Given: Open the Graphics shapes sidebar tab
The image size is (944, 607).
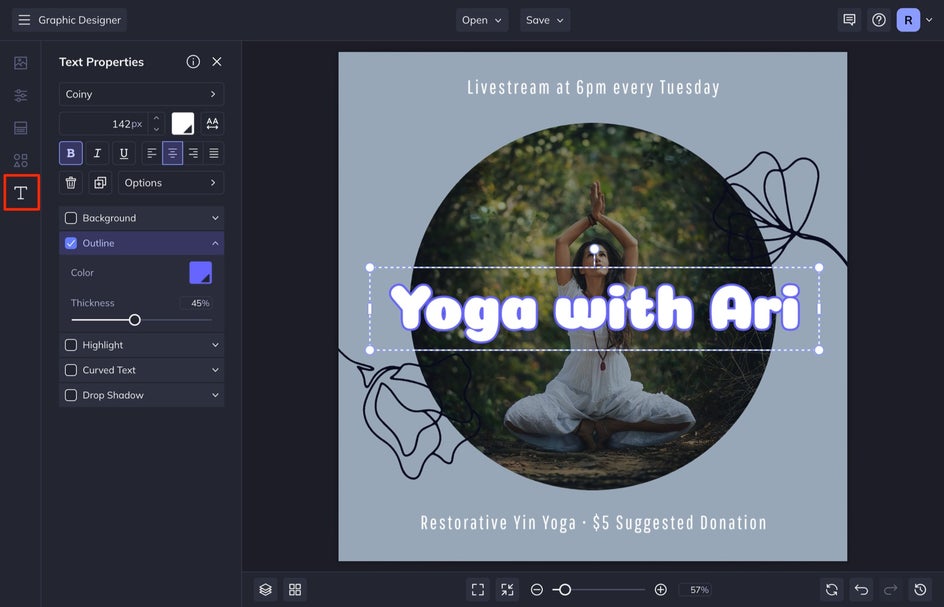Looking at the screenshot, I should click(20, 160).
